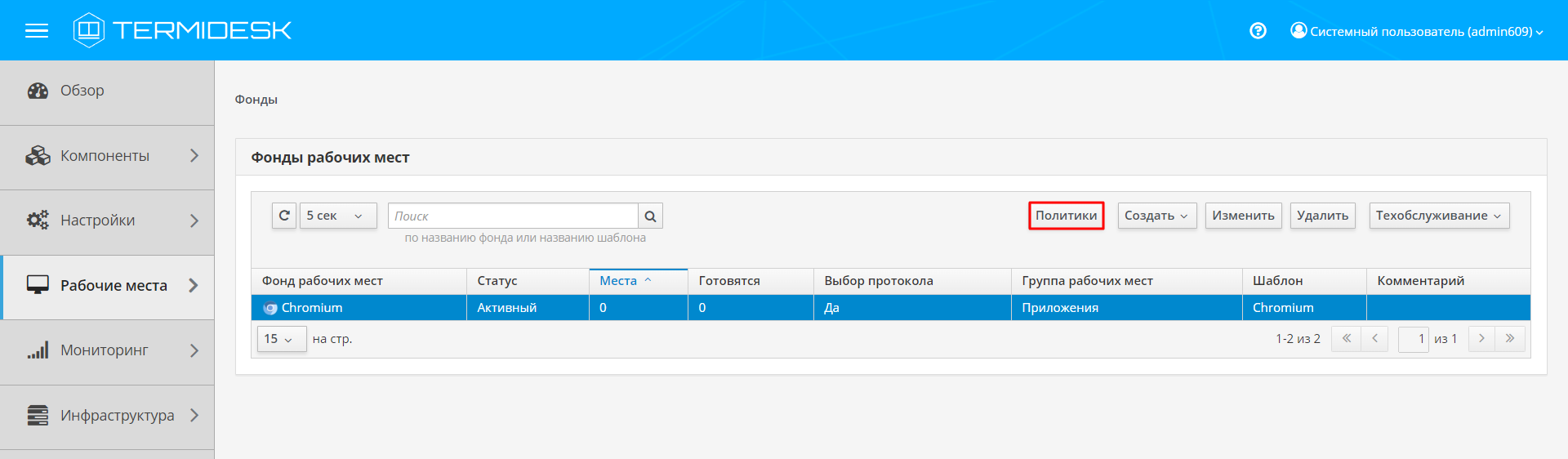This screenshot has height=459, width=1568.
Task: Click the Настройки gears icon
Action: coord(38,221)
